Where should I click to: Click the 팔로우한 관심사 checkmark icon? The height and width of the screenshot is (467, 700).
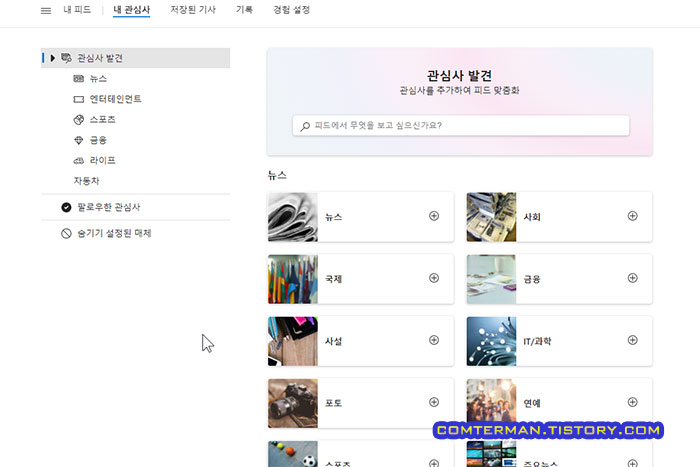66,207
